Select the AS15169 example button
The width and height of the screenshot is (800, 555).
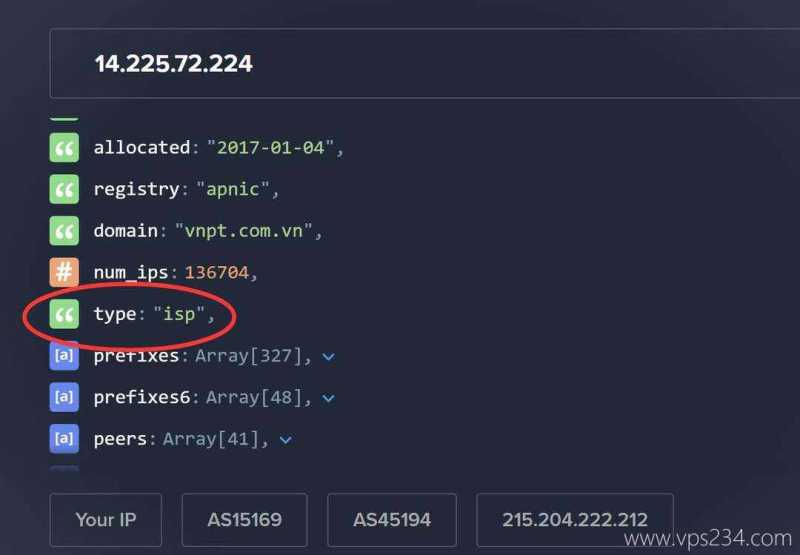pyautogui.click(x=244, y=520)
